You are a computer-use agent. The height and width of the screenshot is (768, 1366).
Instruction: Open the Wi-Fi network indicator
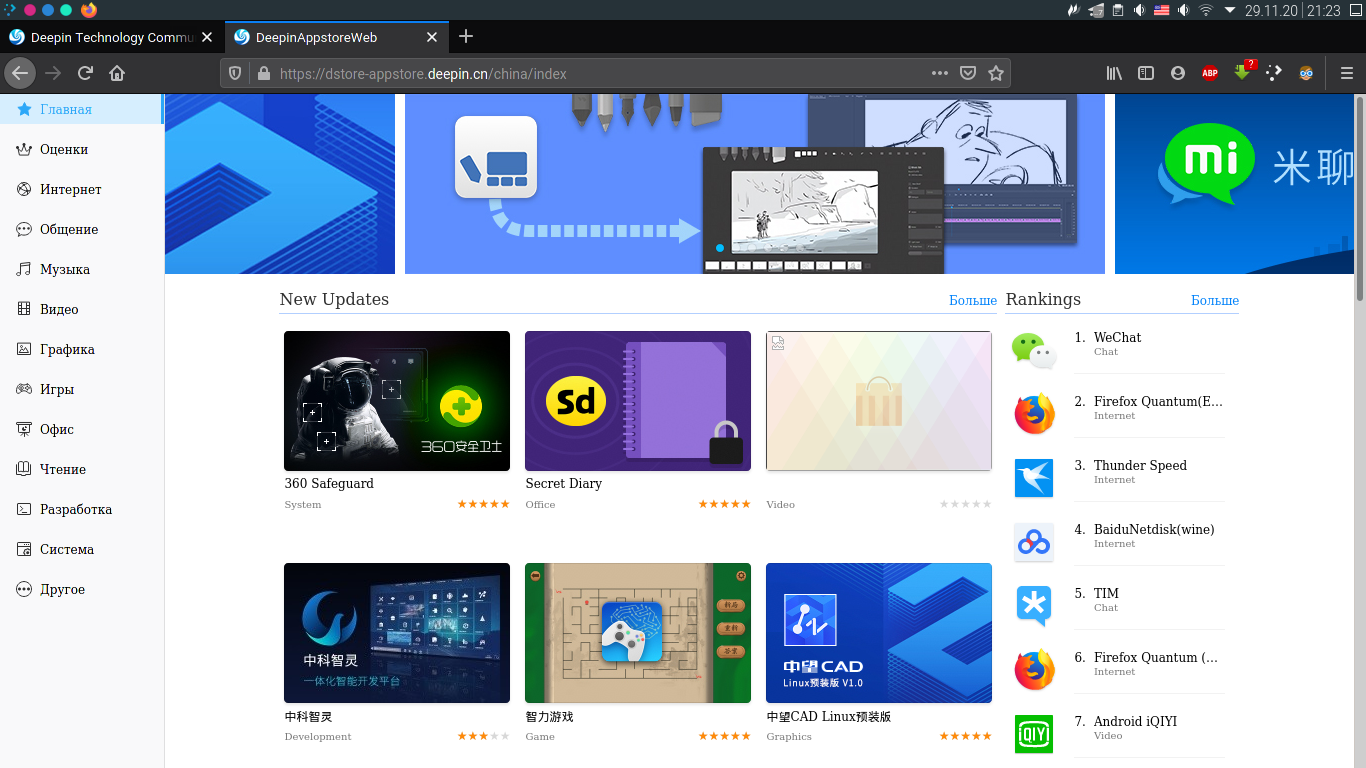pos(1206,10)
